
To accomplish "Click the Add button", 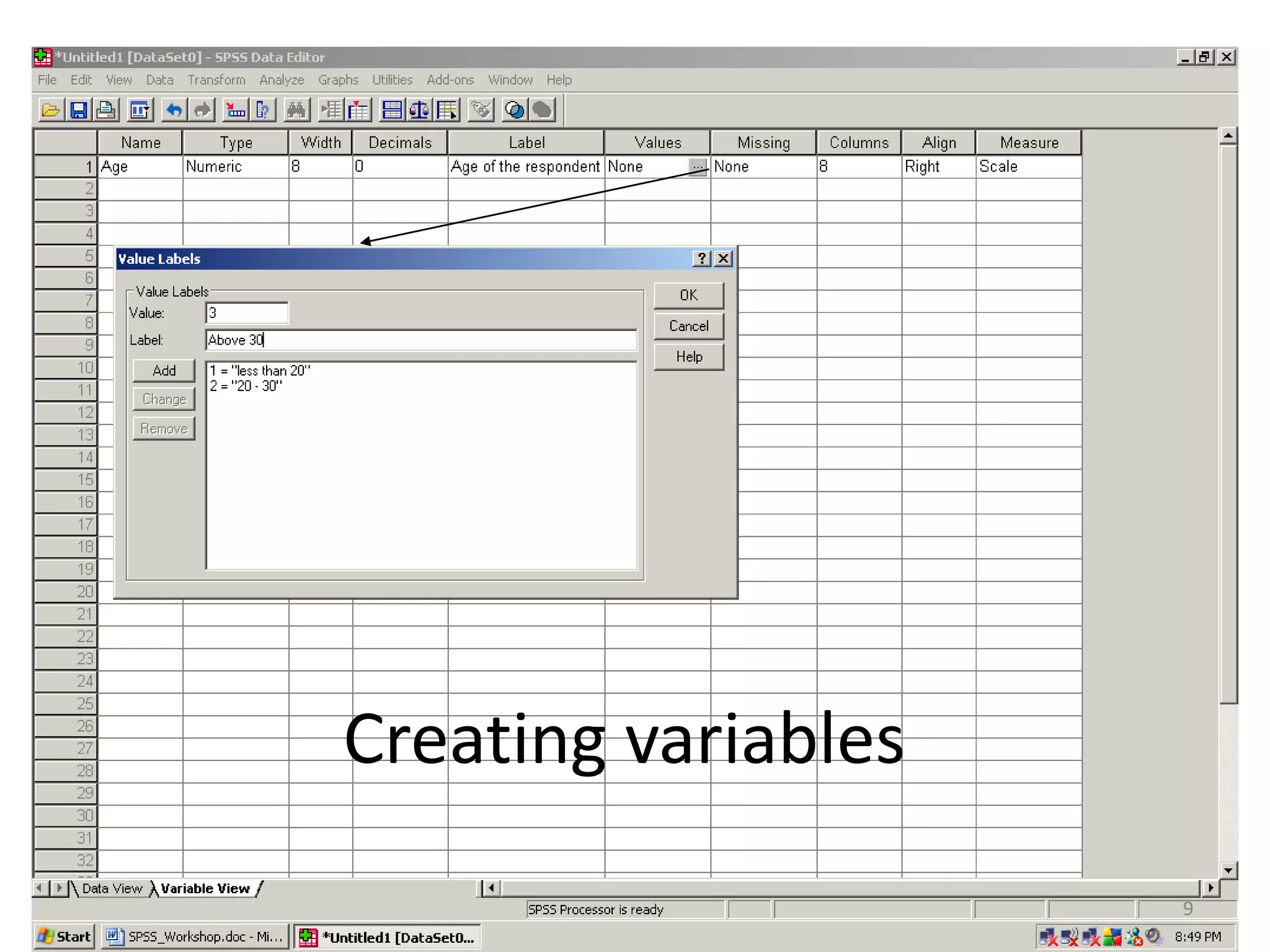I will [164, 371].
